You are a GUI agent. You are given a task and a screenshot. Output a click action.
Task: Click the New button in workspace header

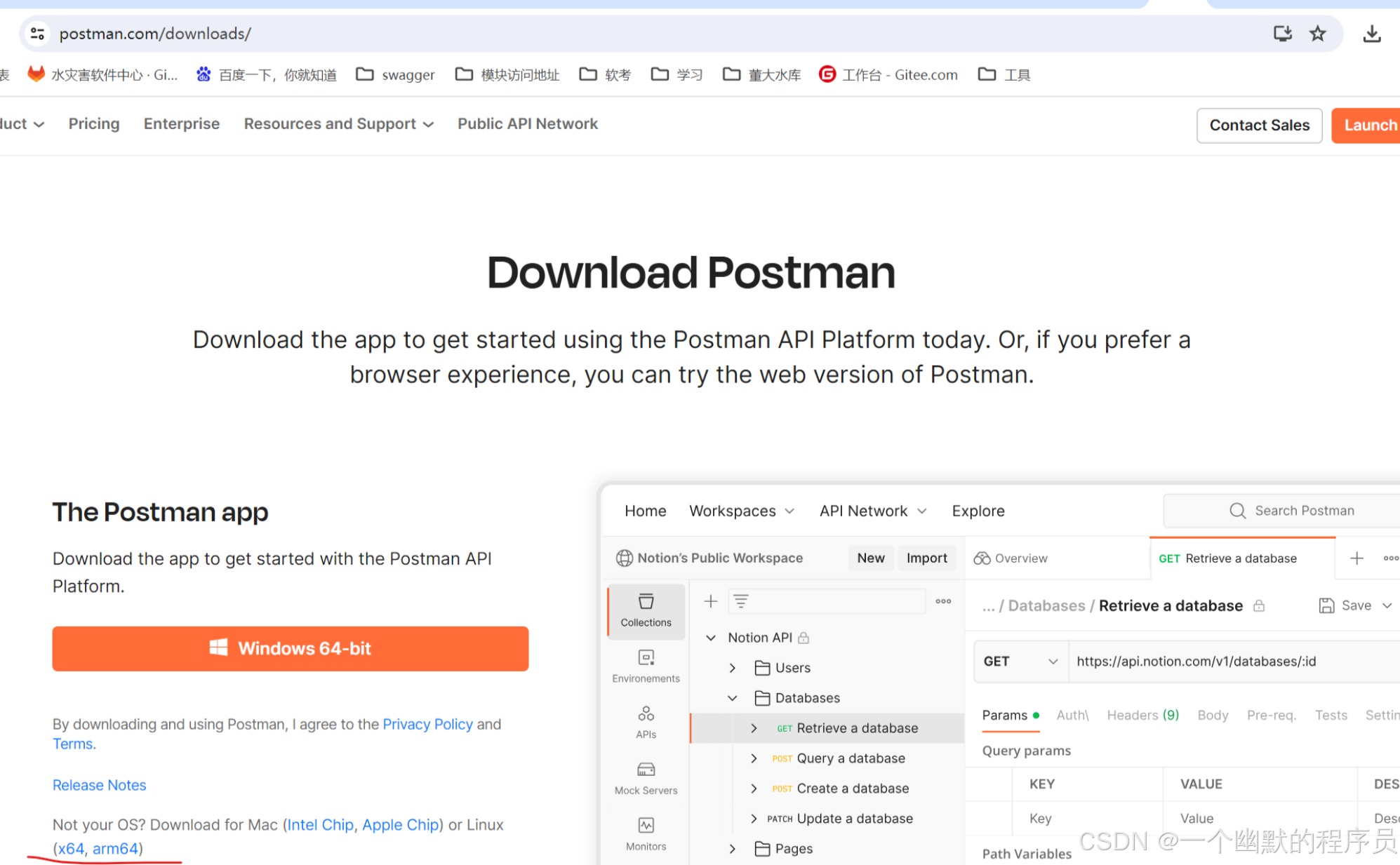(870, 558)
